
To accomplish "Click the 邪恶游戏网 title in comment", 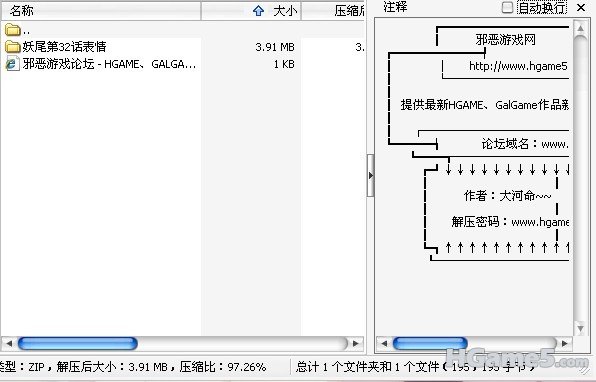I will (506, 39).
